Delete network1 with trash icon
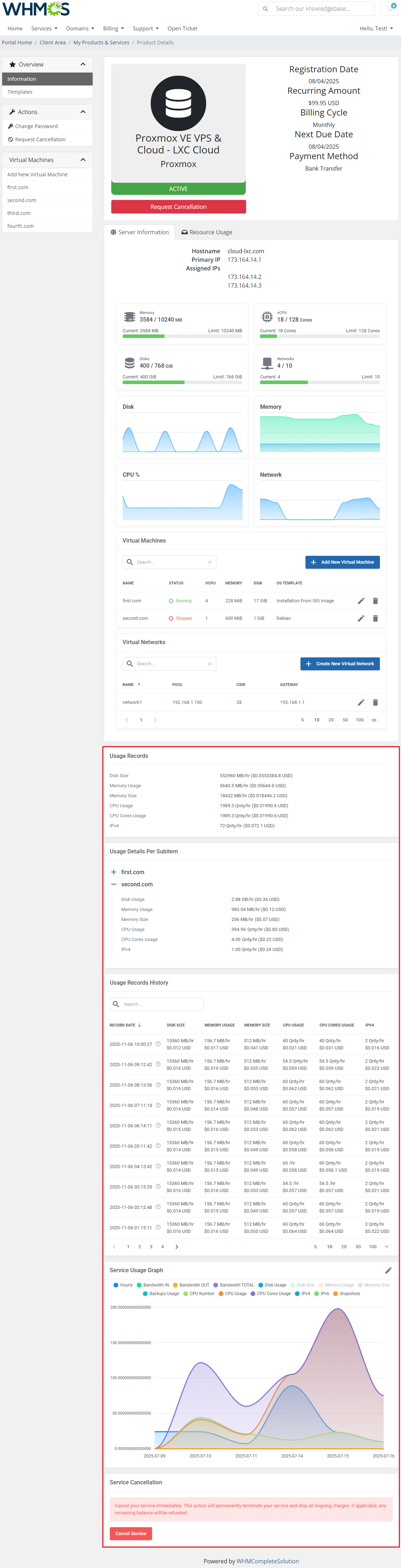Screen dimensions: 401x1568 point(375,702)
